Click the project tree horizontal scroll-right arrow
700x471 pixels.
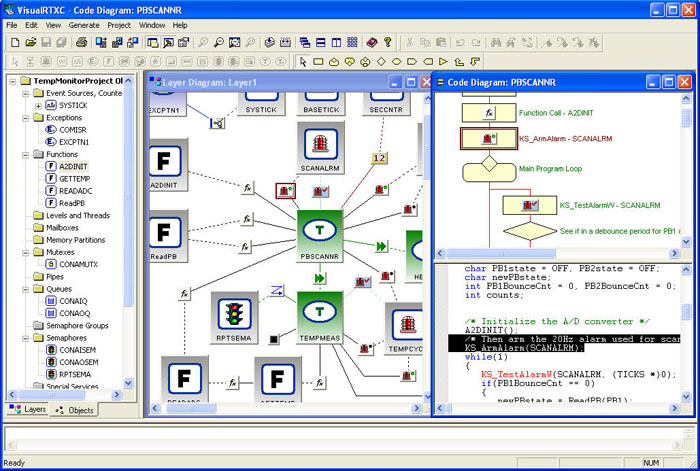click(117, 395)
